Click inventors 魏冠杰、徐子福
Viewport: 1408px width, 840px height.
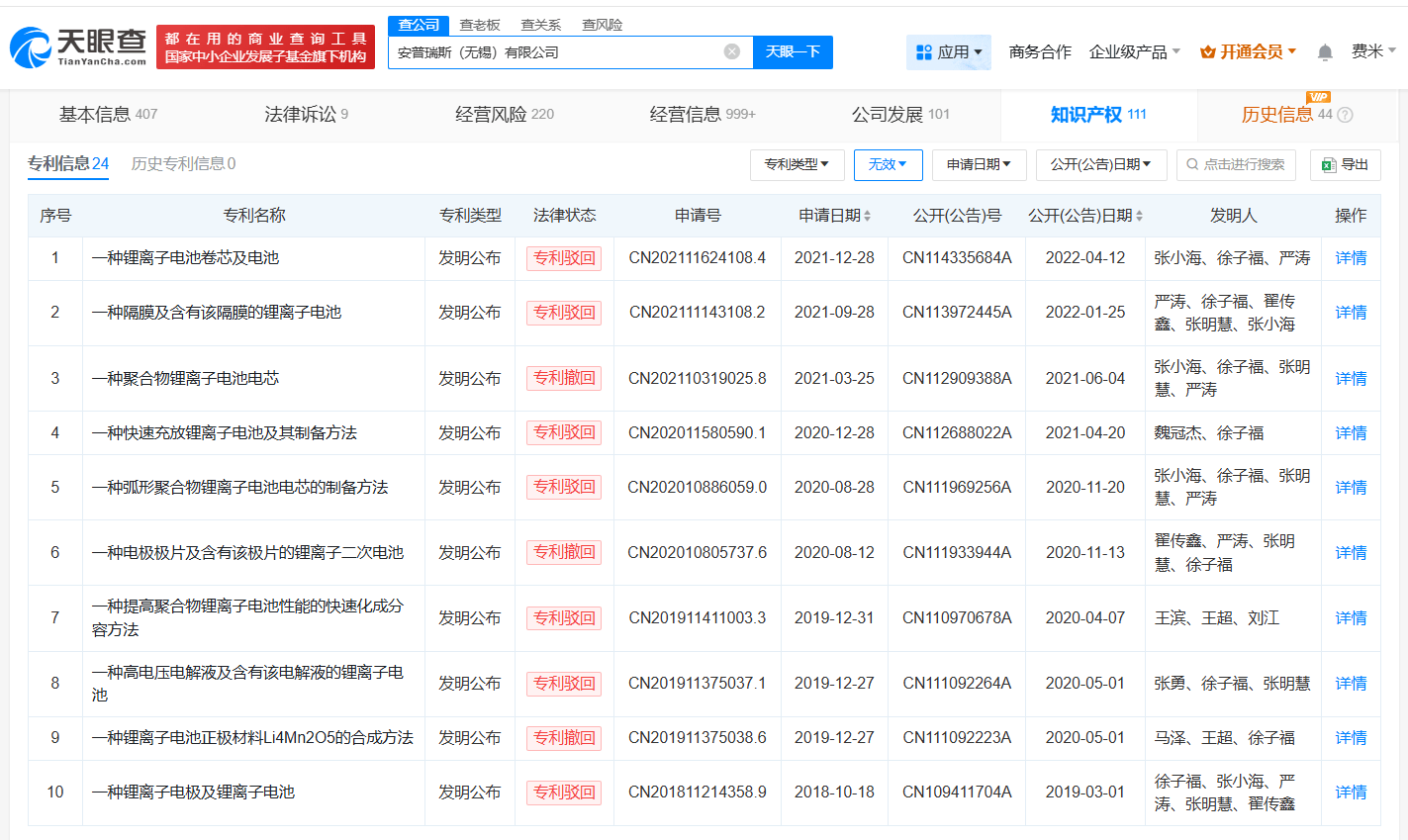pyautogui.click(x=1209, y=433)
